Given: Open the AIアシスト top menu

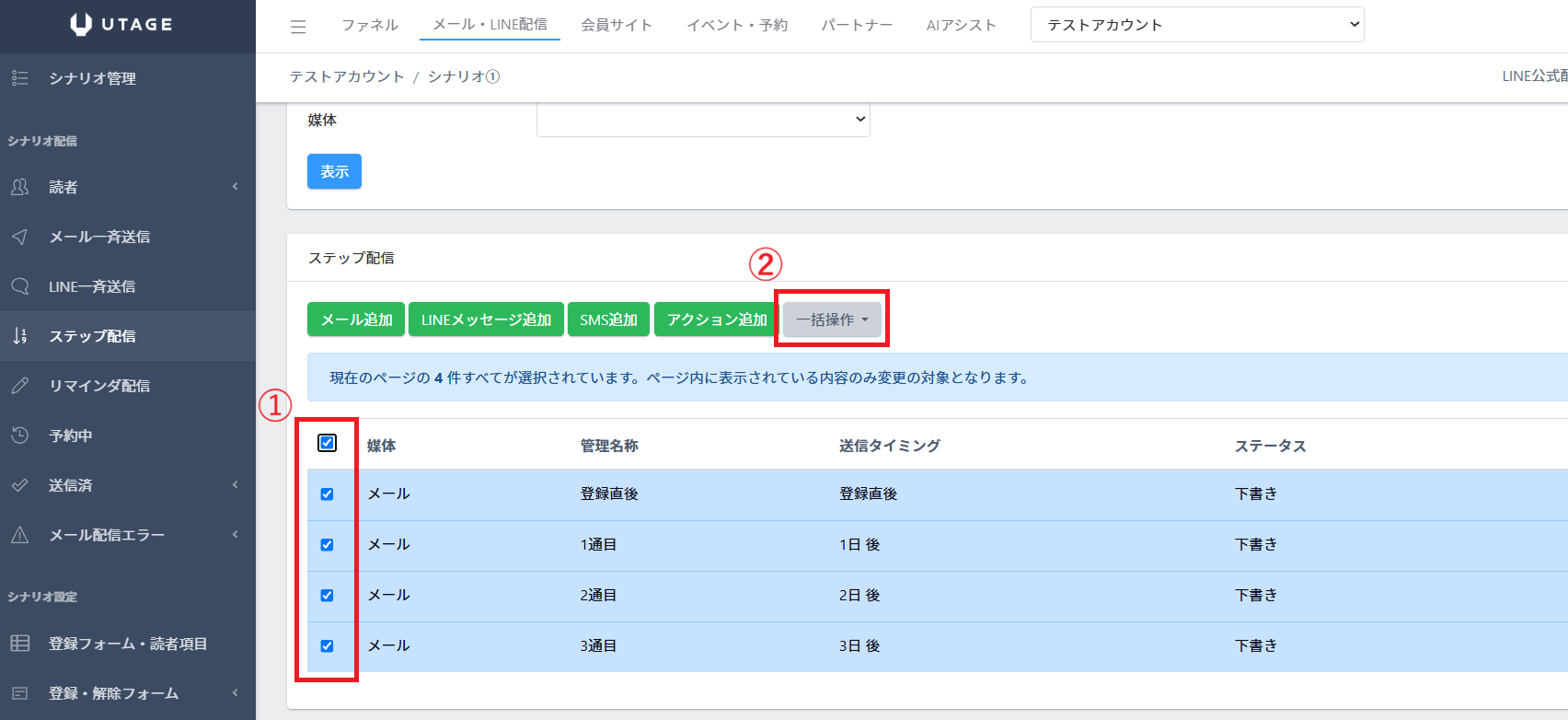Looking at the screenshot, I should 961,25.
